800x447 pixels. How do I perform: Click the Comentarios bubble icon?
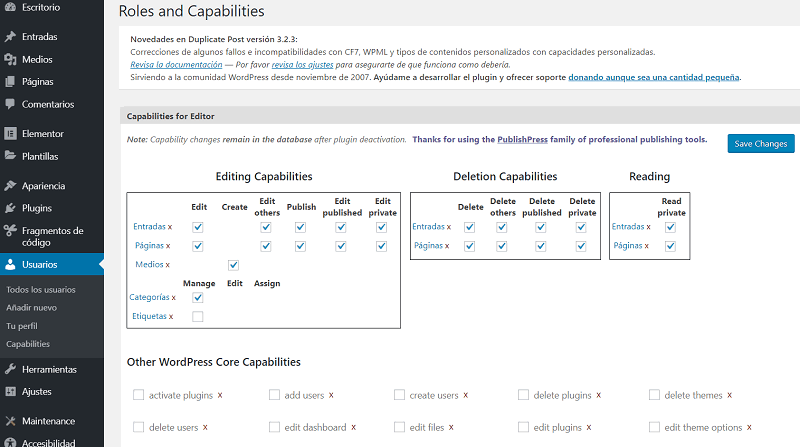pos(10,104)
